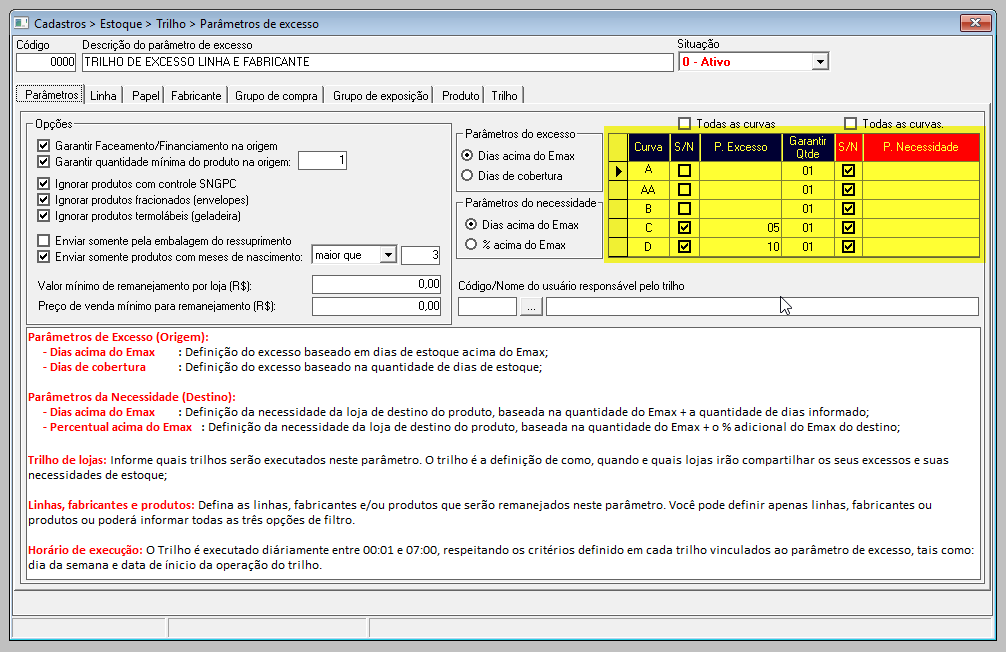The width and height of the screenshot is (1006, 652).
Task: Click Garantir Qtde cell 01 for curve B
Action: (808, 209)
